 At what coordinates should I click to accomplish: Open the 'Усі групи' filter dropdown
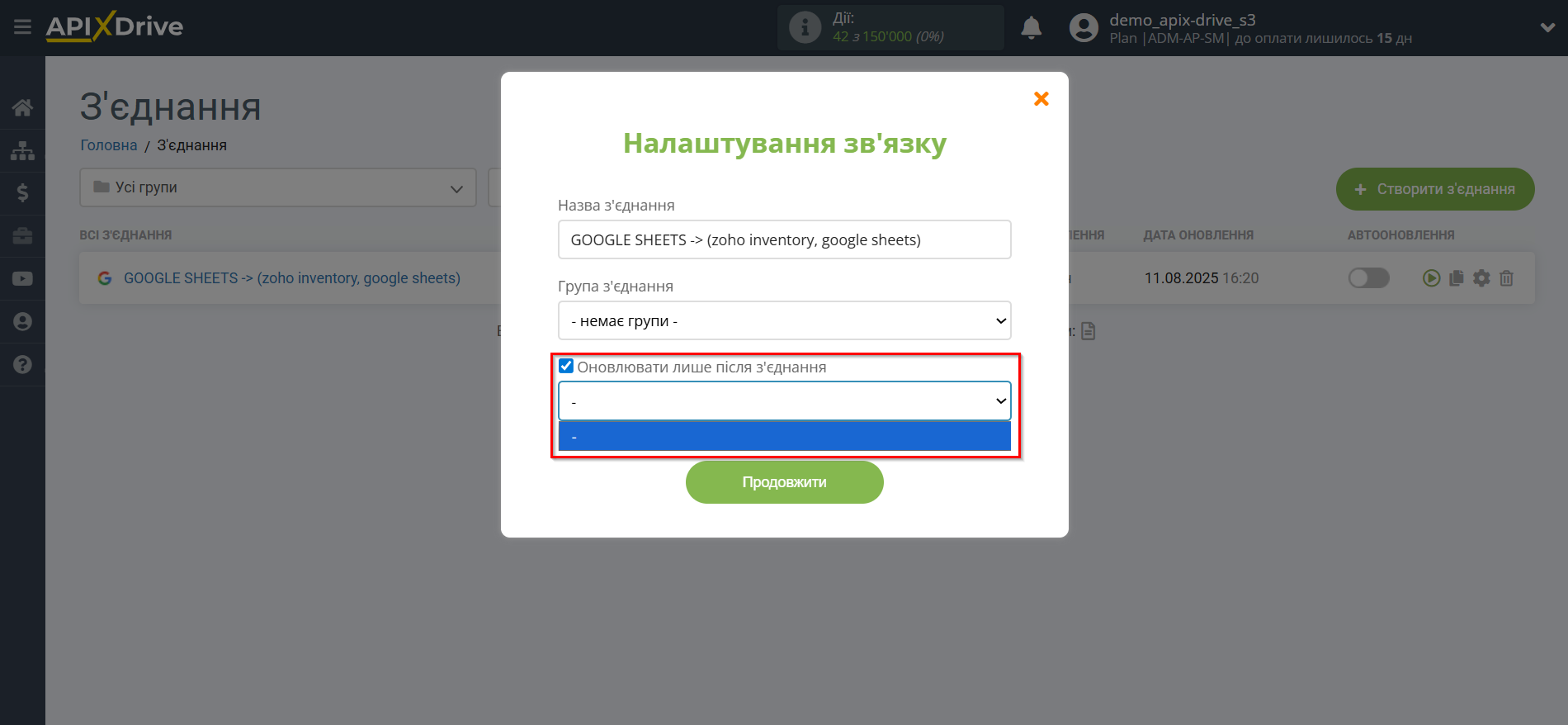(278, 187)
